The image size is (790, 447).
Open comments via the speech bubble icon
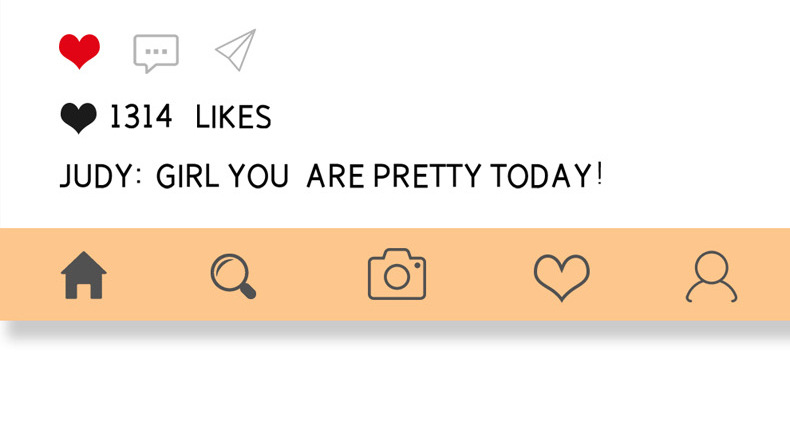click(x=156, y=52)
